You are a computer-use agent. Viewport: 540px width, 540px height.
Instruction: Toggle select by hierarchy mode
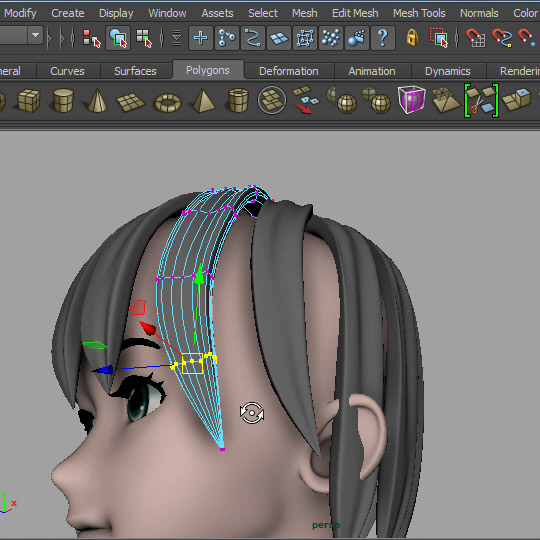(x=92, y=38)
